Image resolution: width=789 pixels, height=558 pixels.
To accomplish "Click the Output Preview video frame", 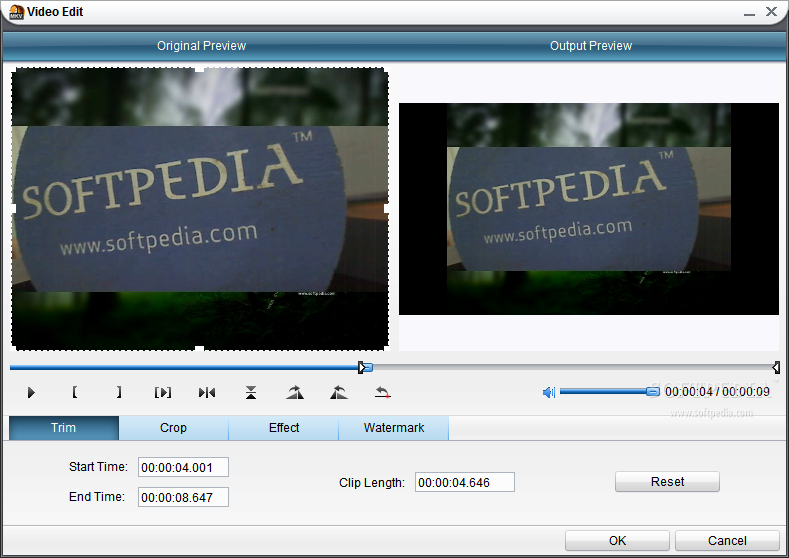I will [x=589, y=209].
